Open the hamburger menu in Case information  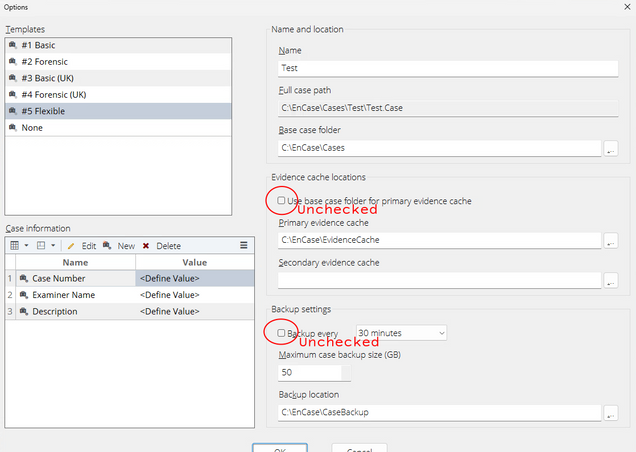coord(244,245)
